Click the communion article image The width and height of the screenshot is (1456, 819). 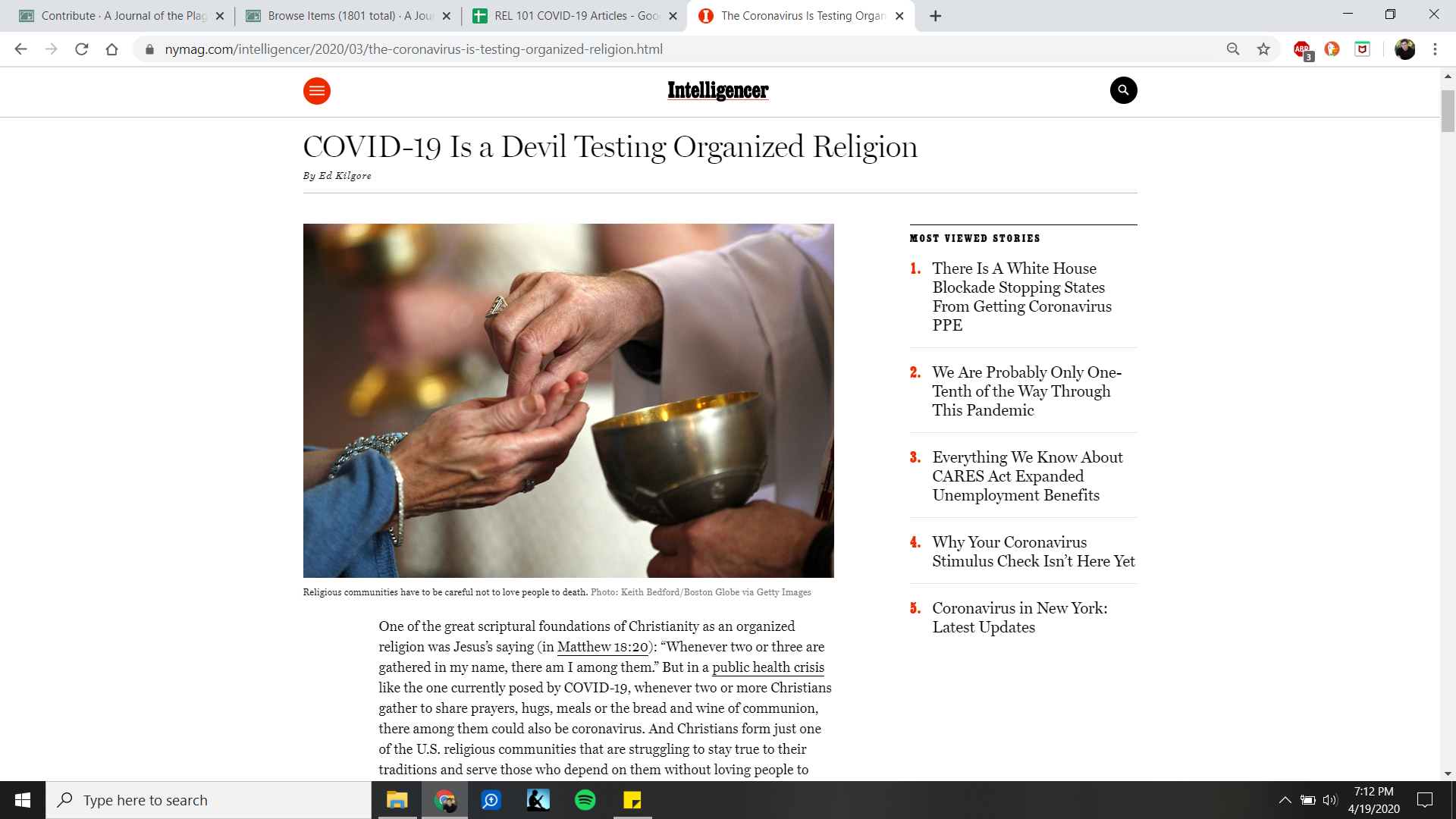568,400
